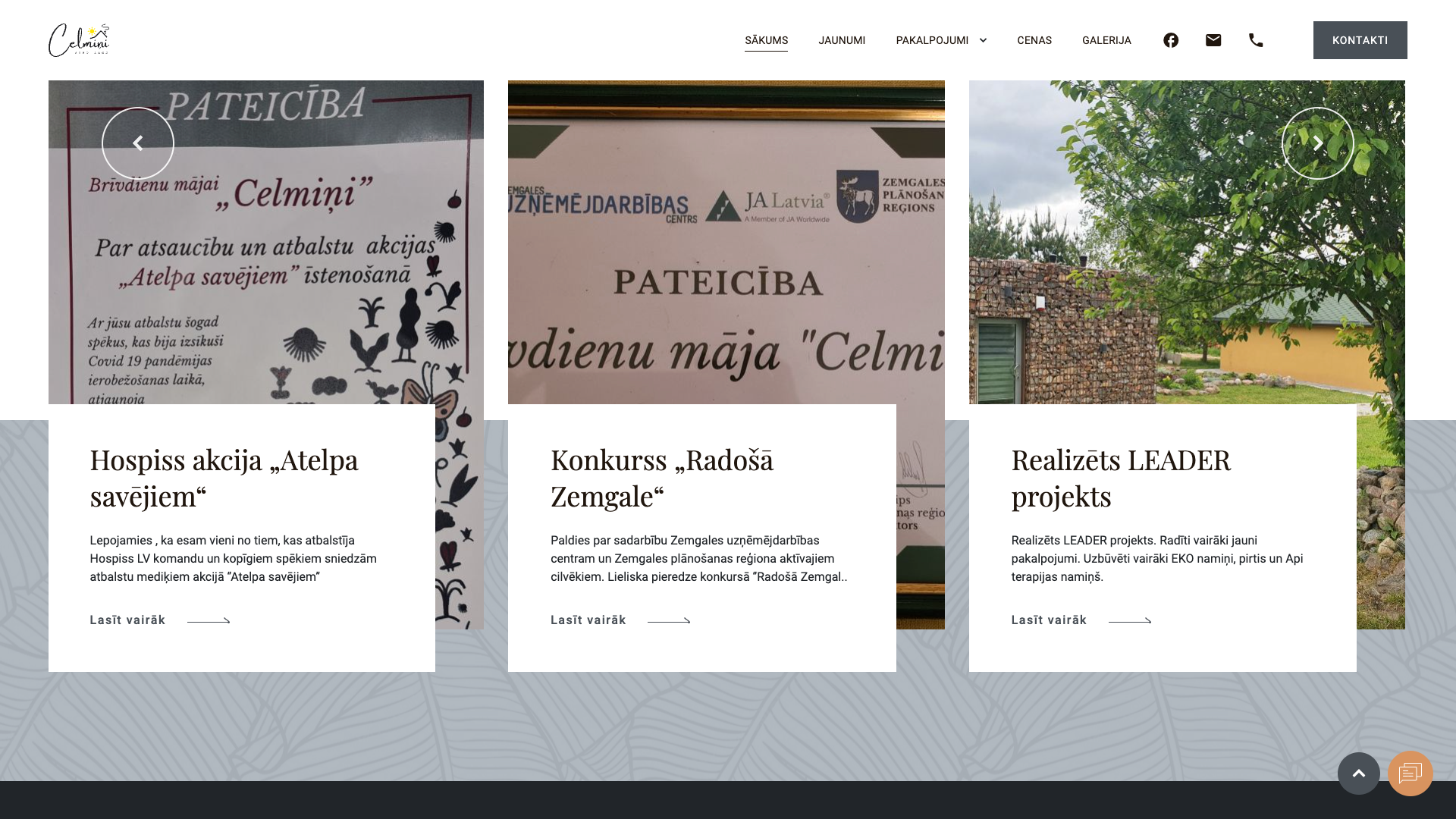Click the Celmiņi logo in header
Image resolution: width=1456 pixels, height=819 pixels.
point(79,40)
